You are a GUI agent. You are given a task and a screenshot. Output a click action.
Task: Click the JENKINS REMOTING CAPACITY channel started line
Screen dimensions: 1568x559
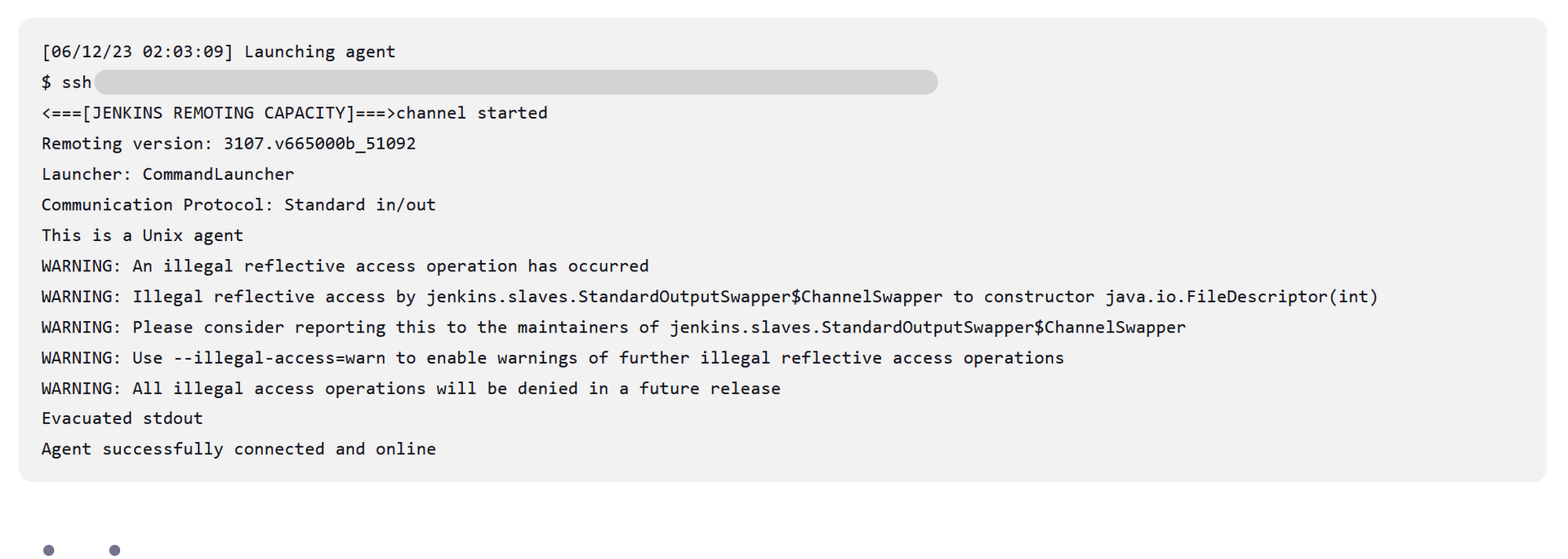[x=295, y=113]
